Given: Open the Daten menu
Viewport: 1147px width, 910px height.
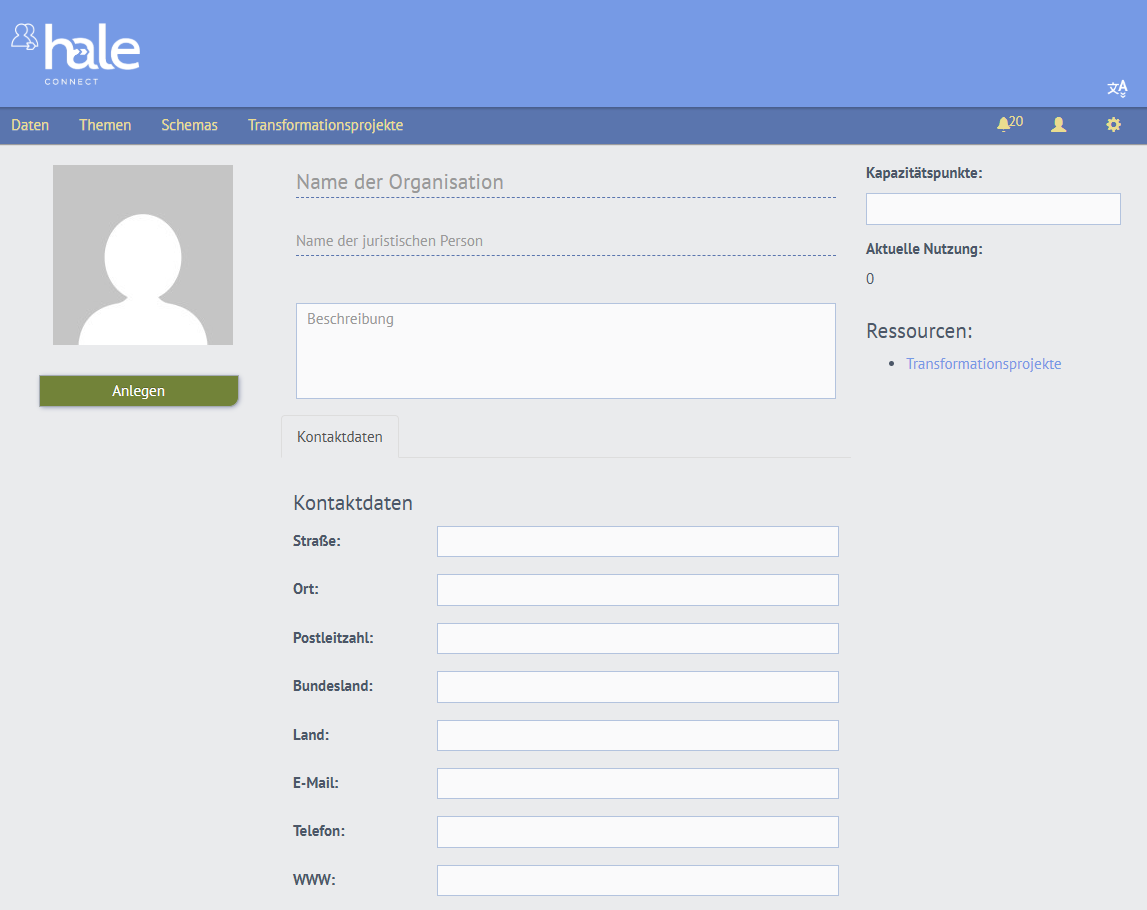Looking at the screenshot, I should point(30,125).
